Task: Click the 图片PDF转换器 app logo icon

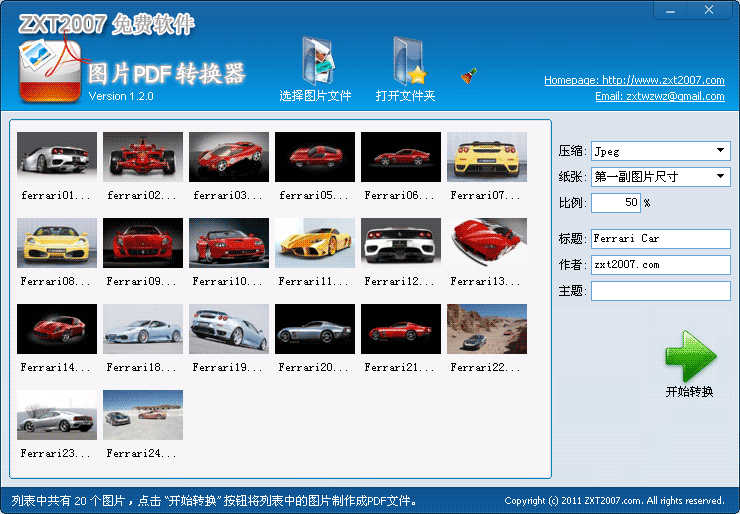Action: tap(50, 71)
